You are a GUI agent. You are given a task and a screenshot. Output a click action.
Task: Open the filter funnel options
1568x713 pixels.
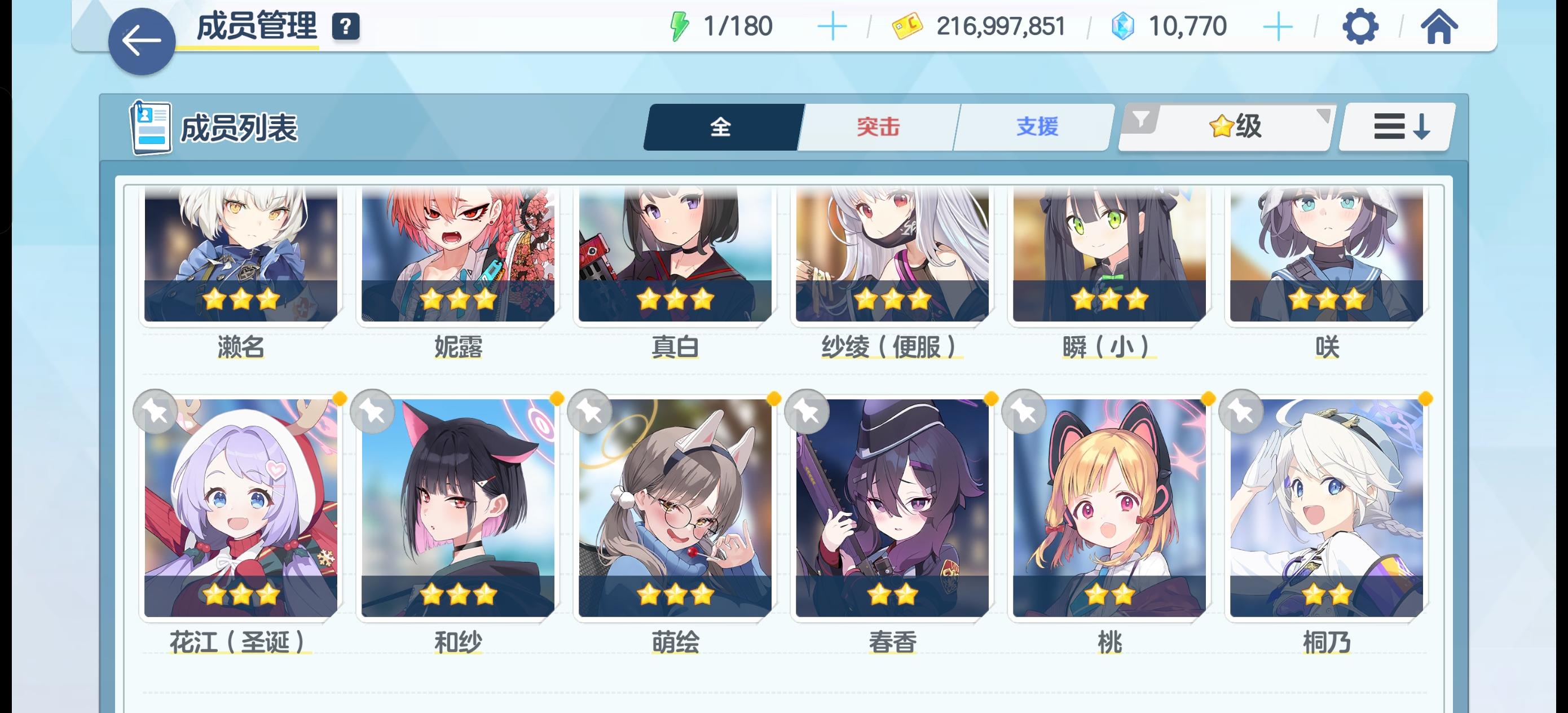pos(1141,118)
